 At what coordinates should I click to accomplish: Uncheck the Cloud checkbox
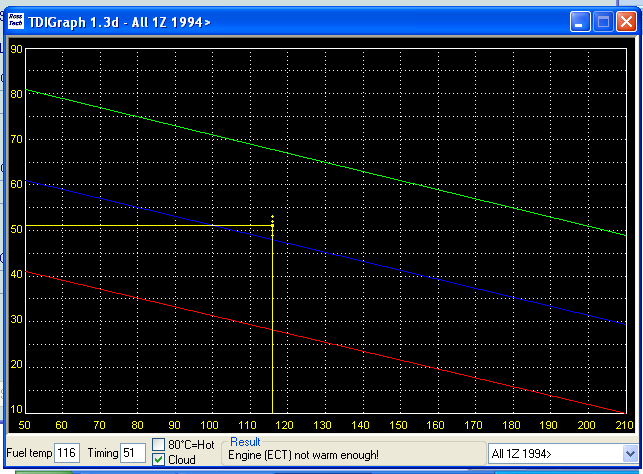pos(158,460)
